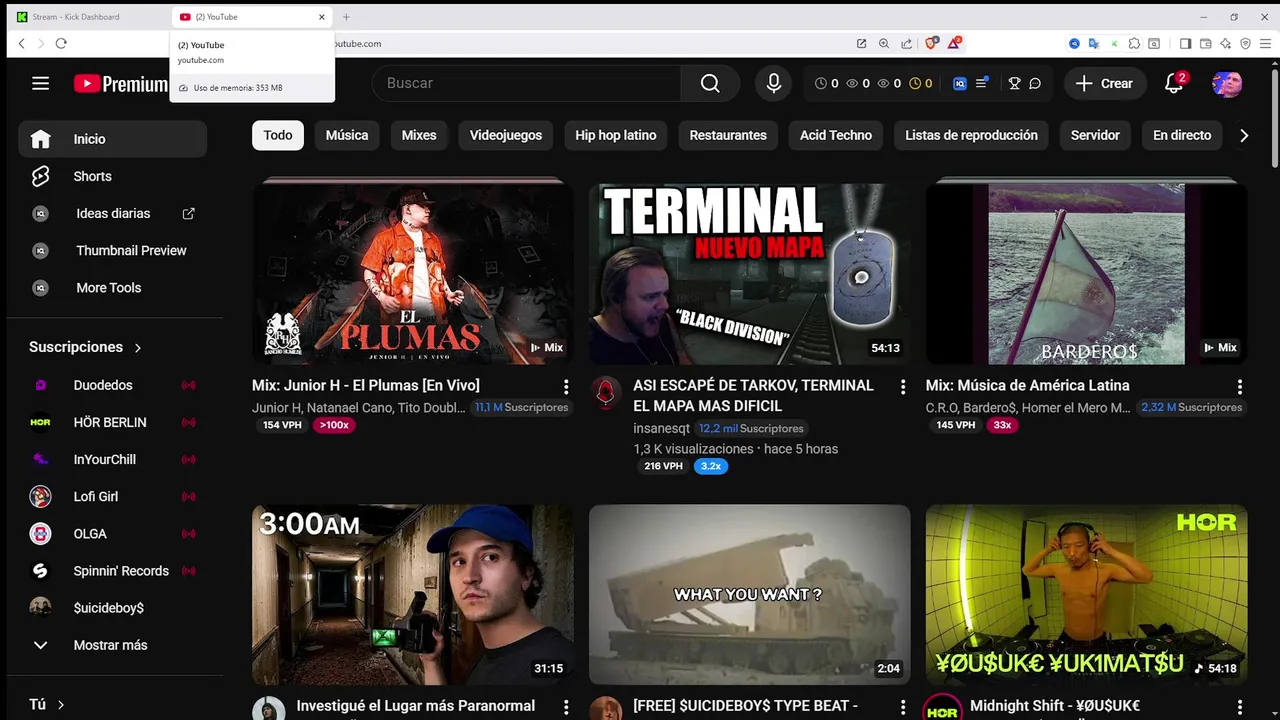Open the notifications bell
1280x720 pixels.
pos(1174,84)
